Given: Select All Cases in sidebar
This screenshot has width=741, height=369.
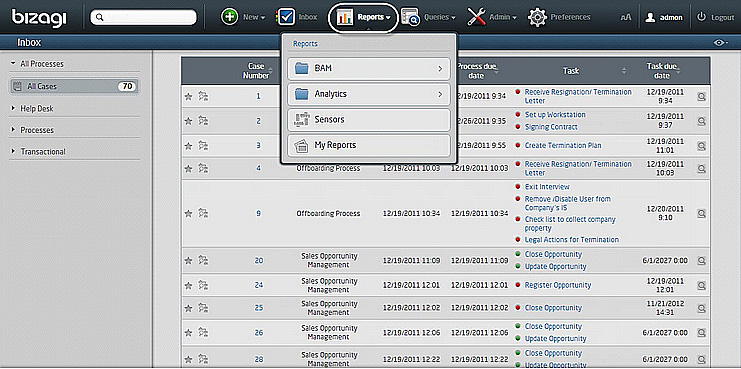Looking at the screenshot, I should tap(74, 86).
